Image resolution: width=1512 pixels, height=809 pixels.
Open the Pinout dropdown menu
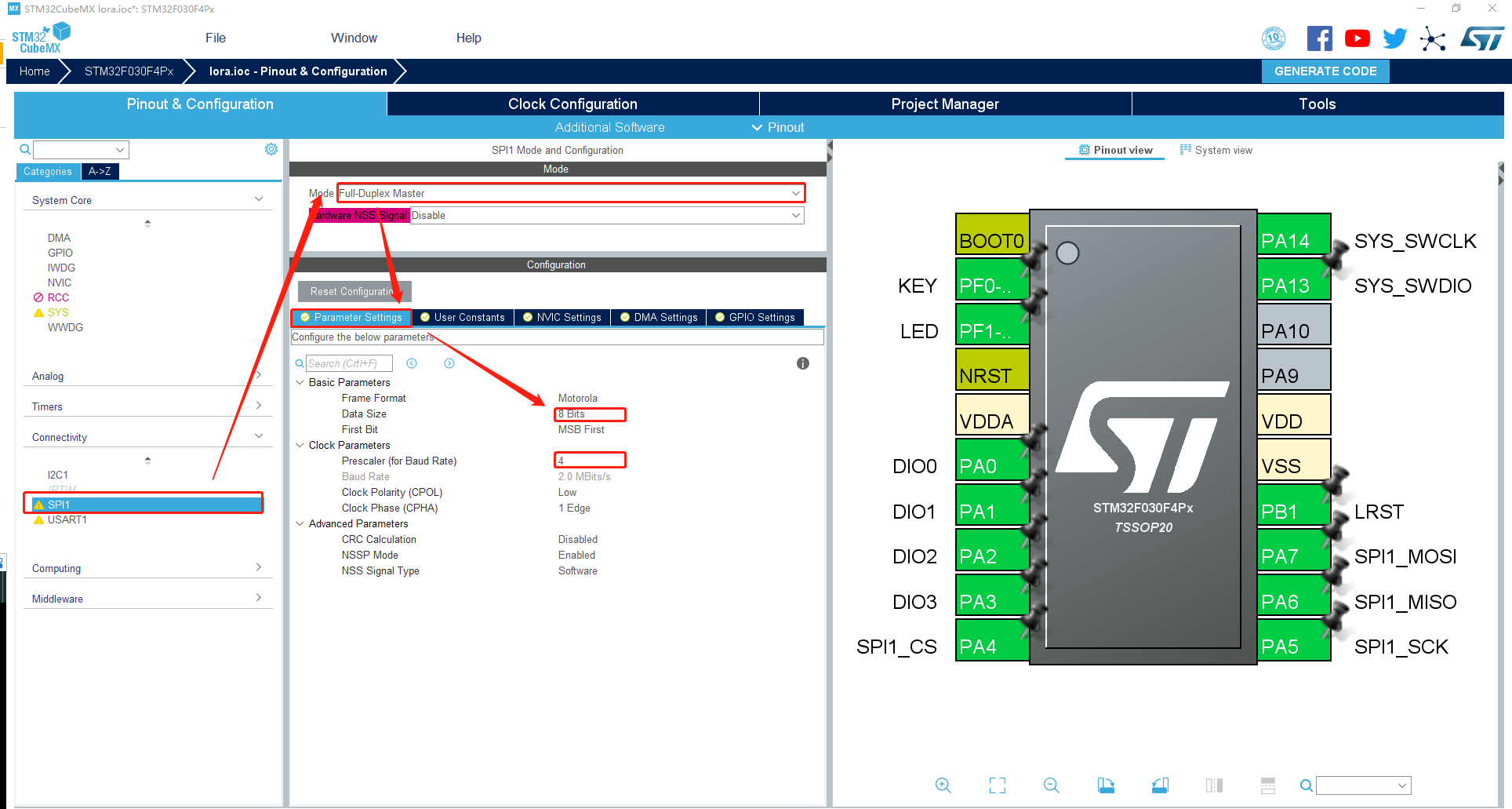(778, 127)
